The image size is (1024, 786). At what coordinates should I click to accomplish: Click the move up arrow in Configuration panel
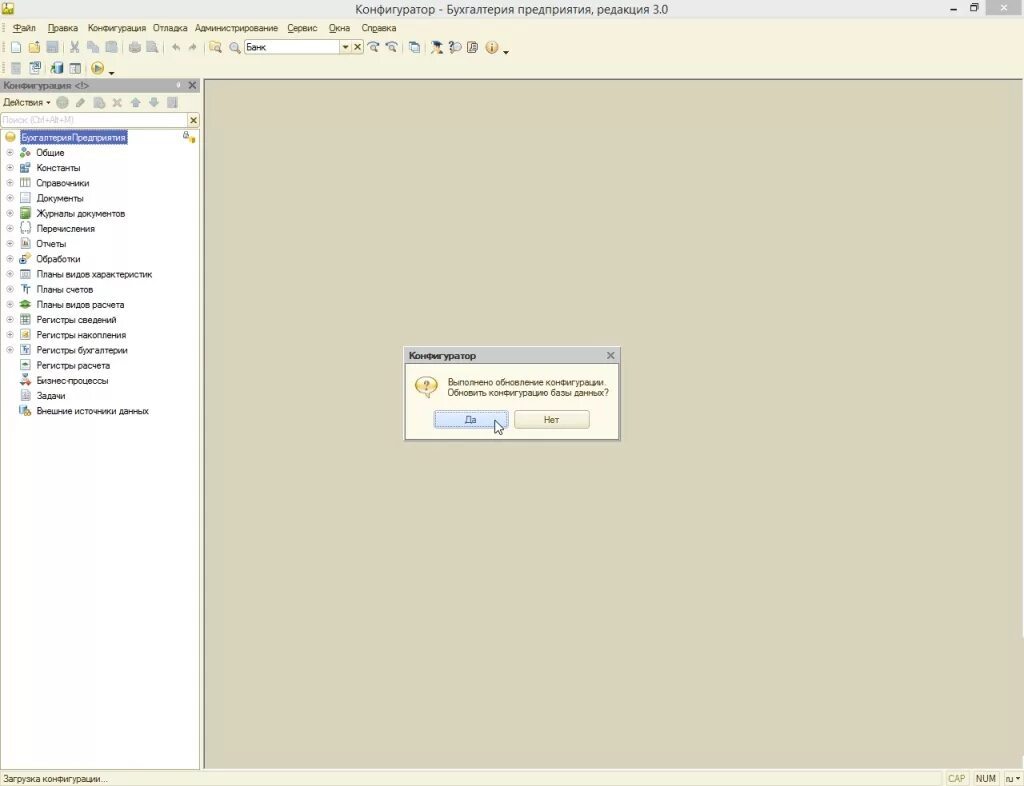coord(136,102)
